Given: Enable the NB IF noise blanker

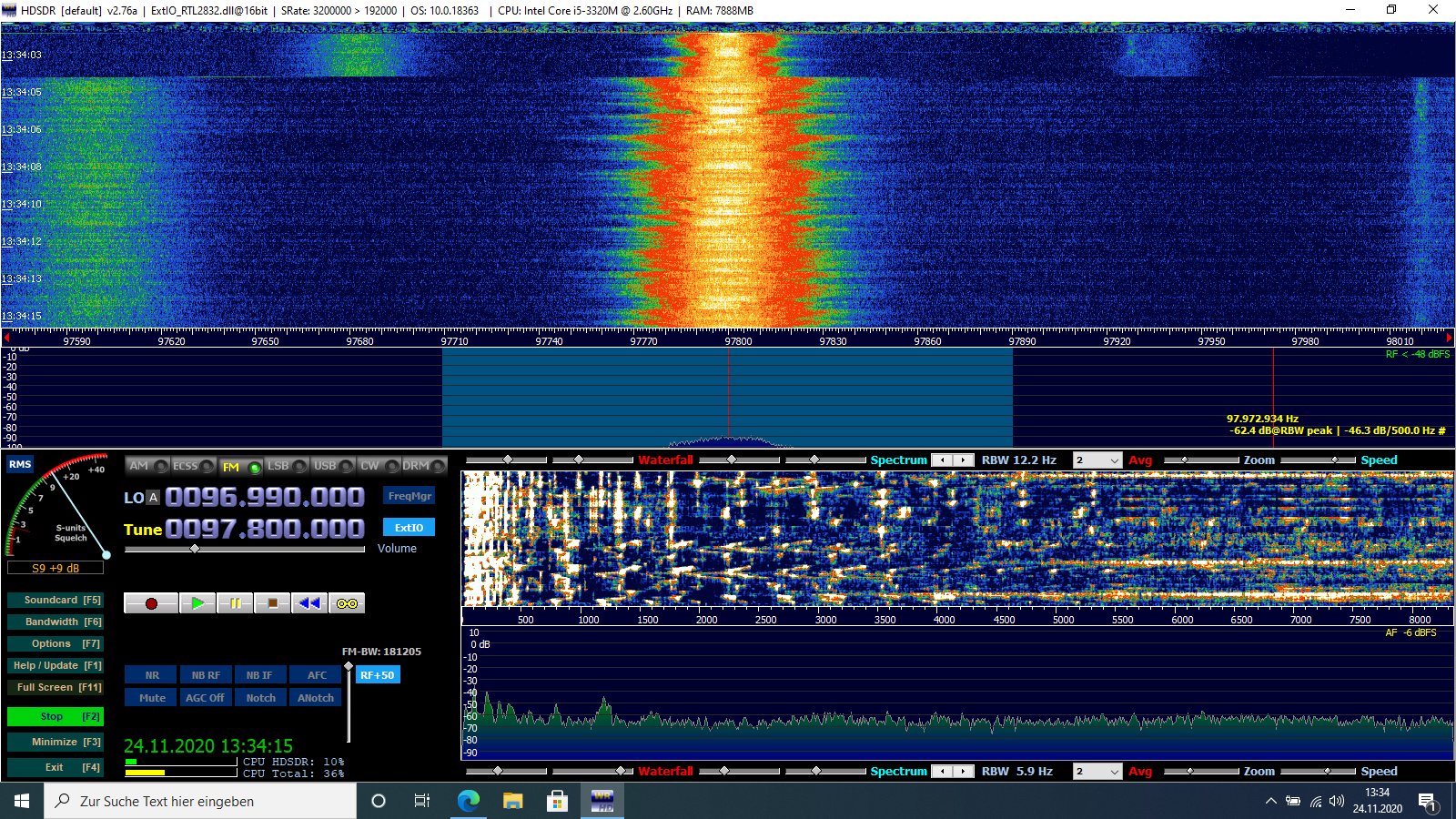Looking at the screenshot, I should point(259,675).
